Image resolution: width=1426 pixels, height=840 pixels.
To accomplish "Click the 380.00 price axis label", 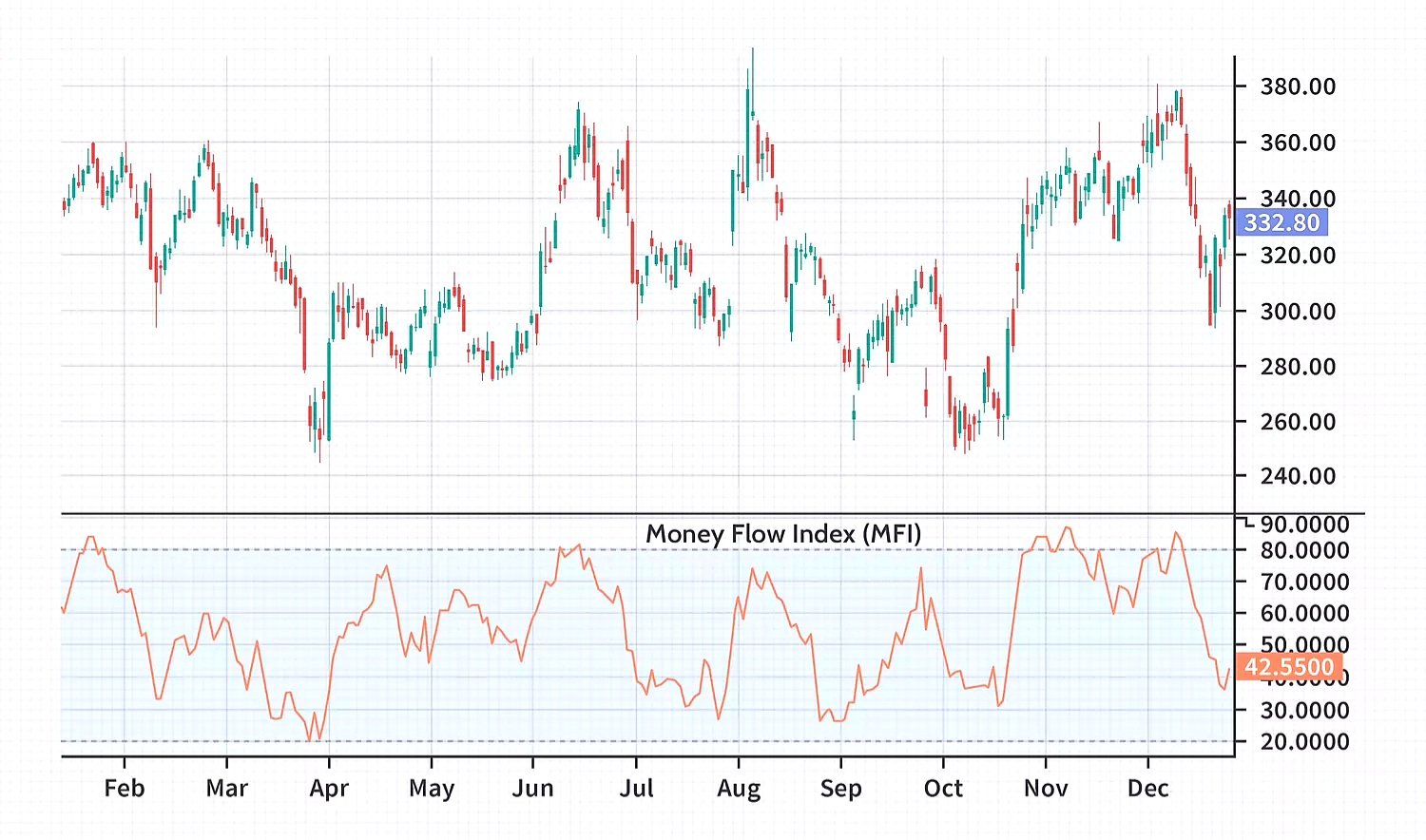I will point(1298,86).
